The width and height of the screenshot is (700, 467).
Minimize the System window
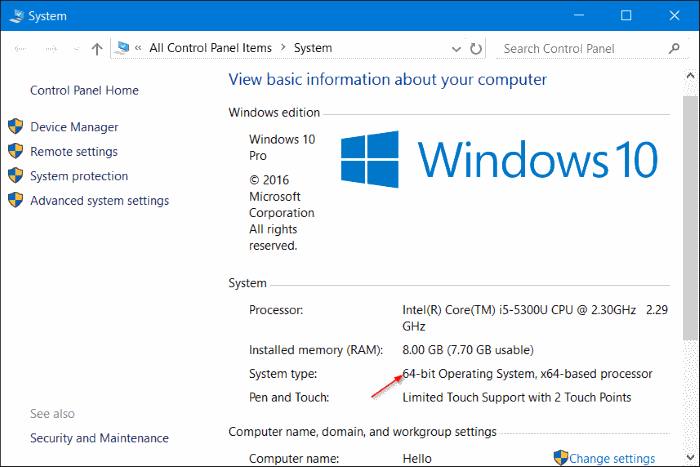click(579, 16)
